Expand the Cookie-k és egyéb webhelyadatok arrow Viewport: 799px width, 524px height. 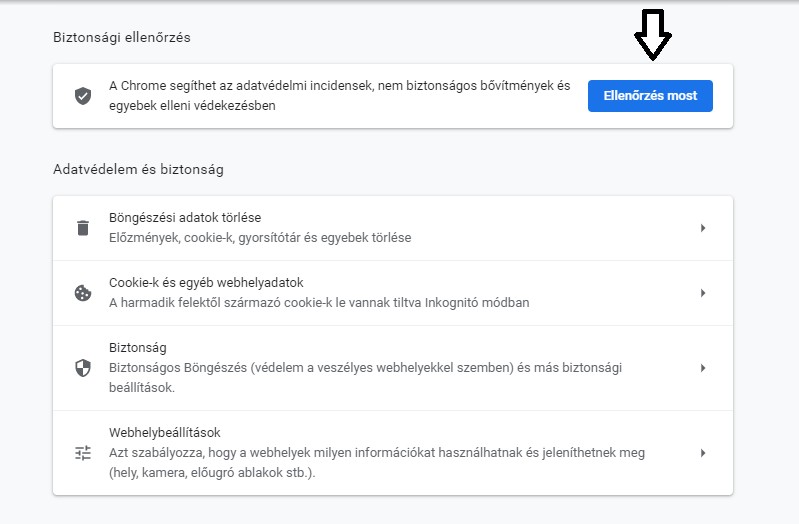coord(703,293)
